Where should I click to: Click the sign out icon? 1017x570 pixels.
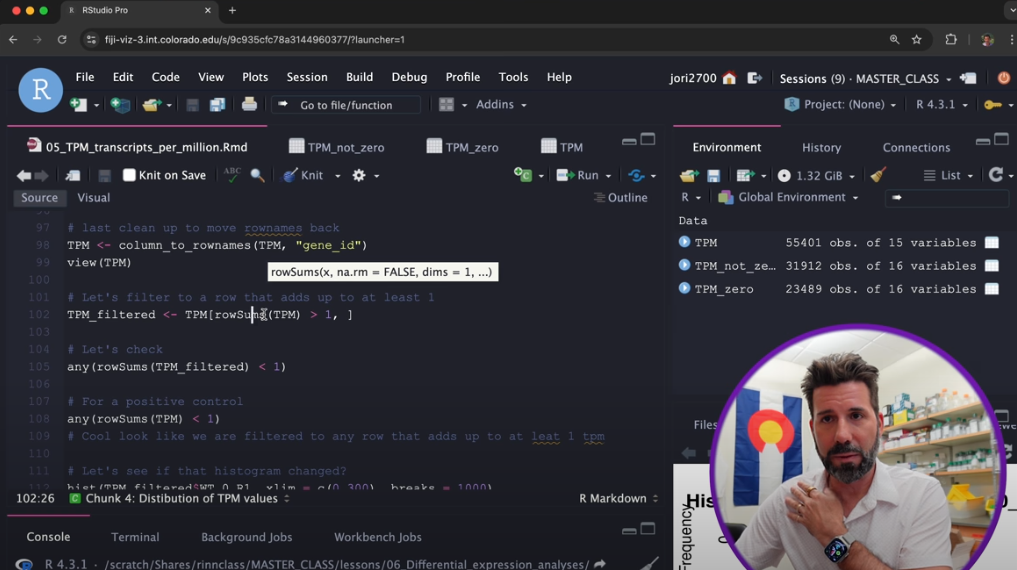tap(754, 78)
